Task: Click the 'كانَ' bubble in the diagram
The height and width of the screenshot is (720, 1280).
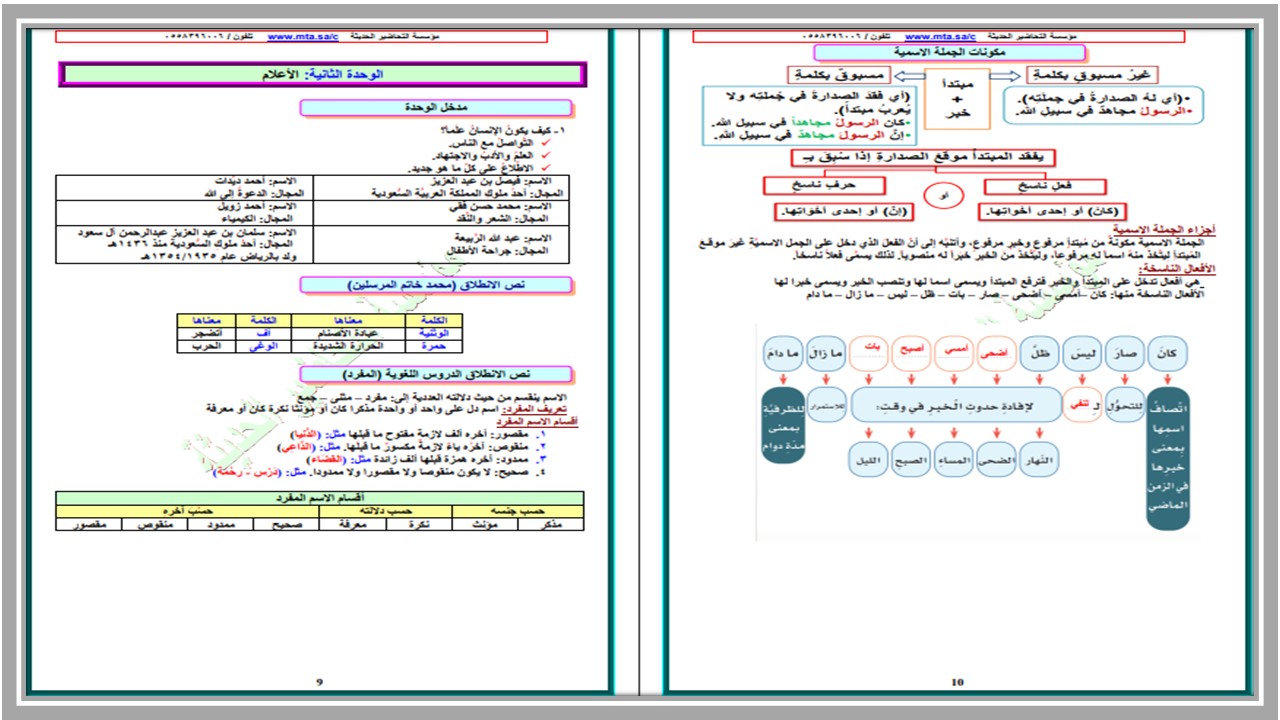Action: (x=1170, y=354)
